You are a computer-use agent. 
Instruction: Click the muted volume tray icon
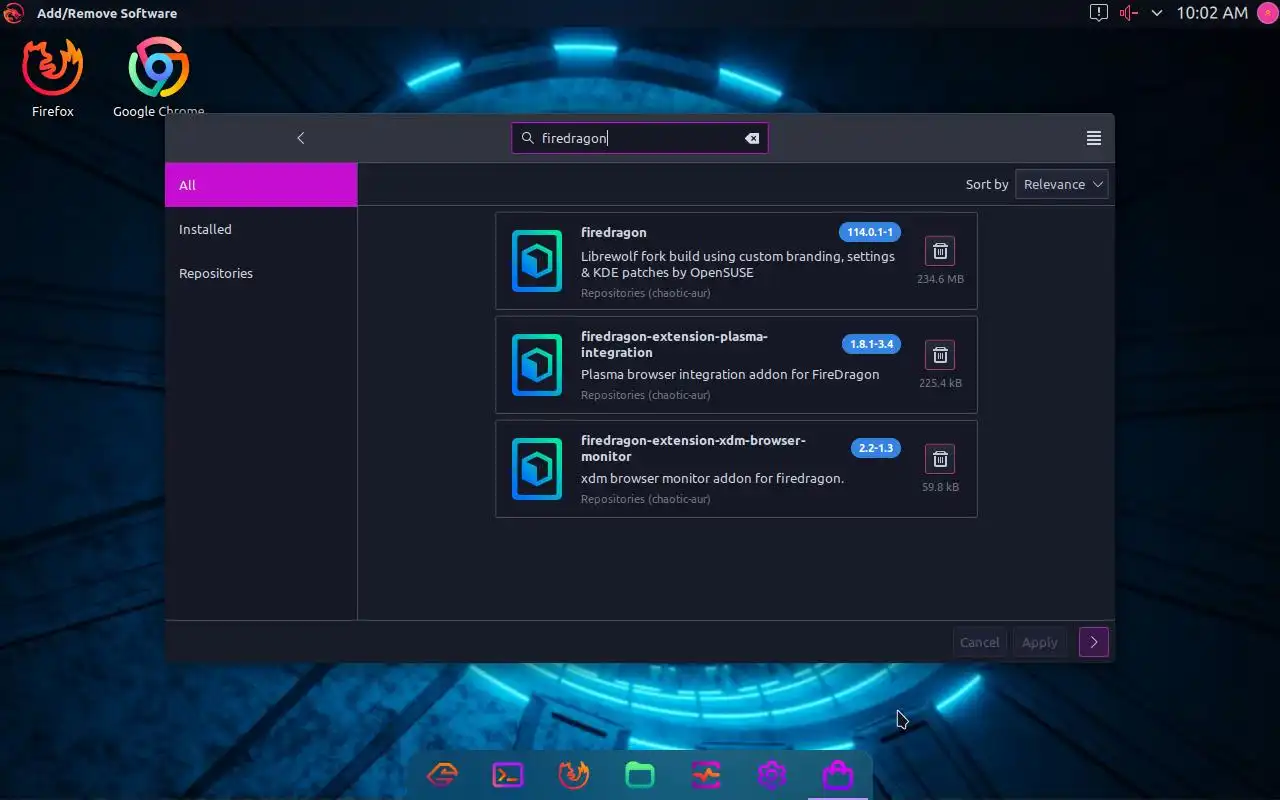[1129, 13]
